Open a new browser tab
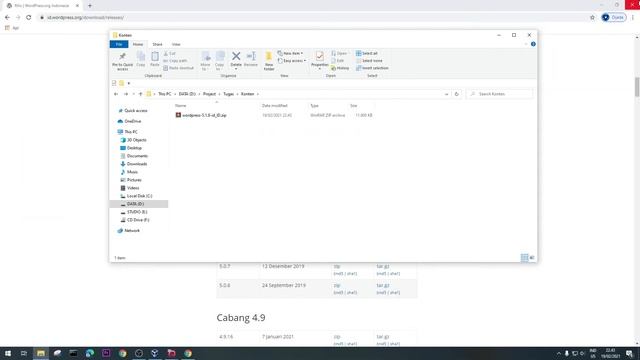640x360 pixels. (x=90, y=6)
